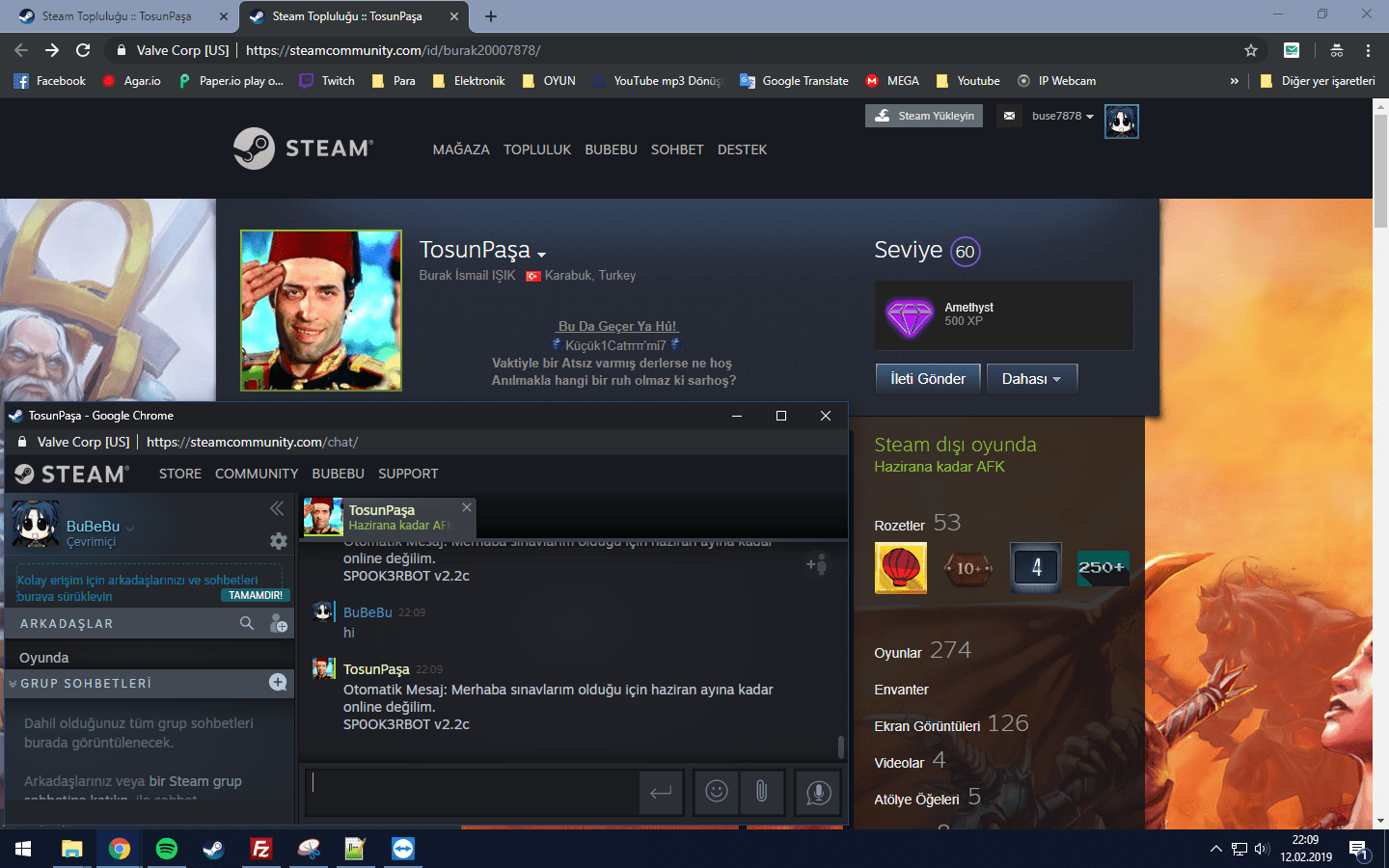Open DESTEK on profile page

[x=742, y=149]
